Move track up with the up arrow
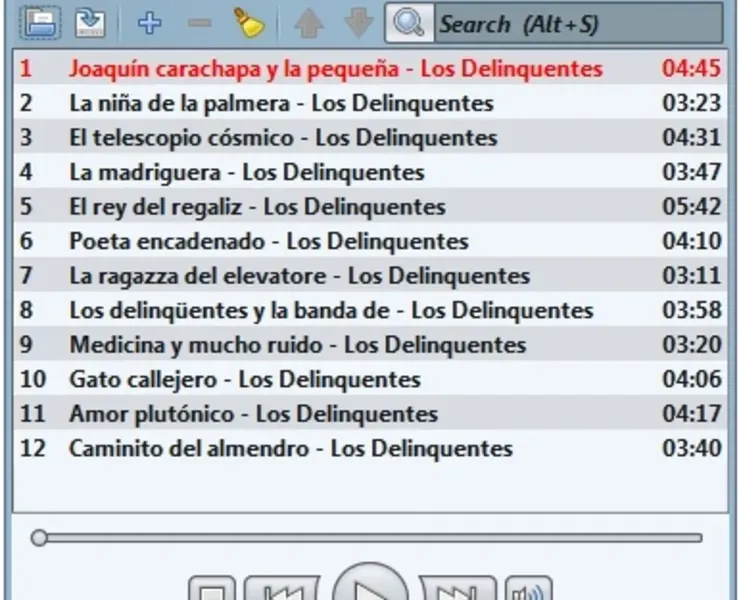739x600 pixels. 309,23
